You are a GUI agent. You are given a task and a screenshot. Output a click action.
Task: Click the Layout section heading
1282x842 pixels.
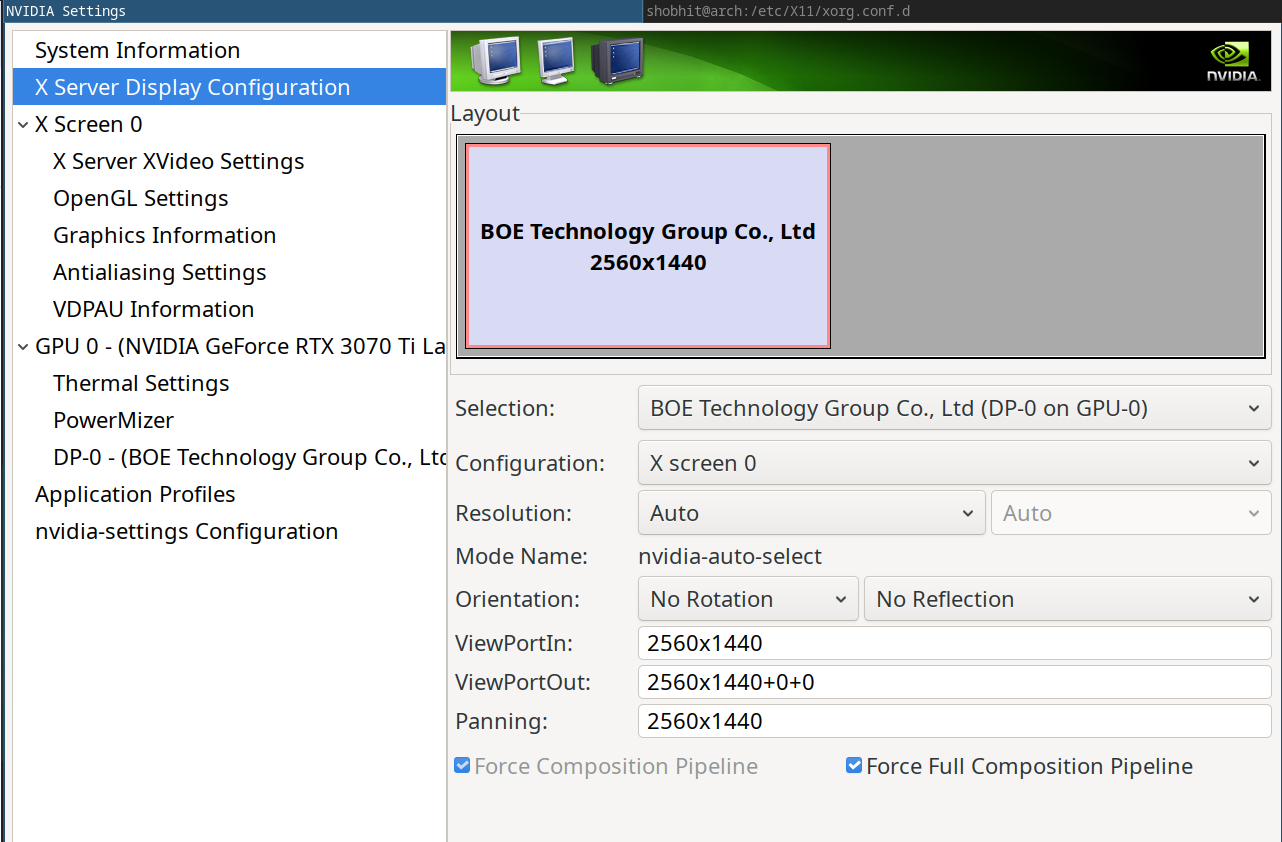point(485,113)
